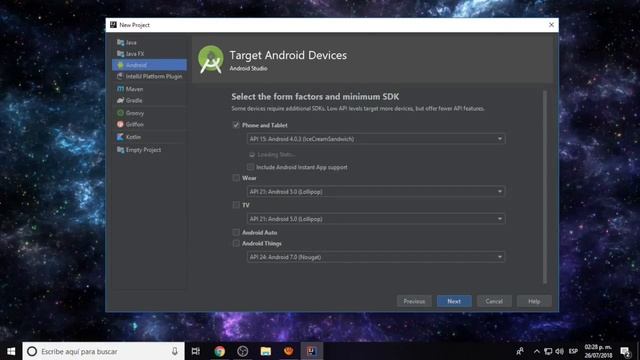640x360 pixels.
Task: Open Task View in taskbar
Action: click(x=196, y=351)
